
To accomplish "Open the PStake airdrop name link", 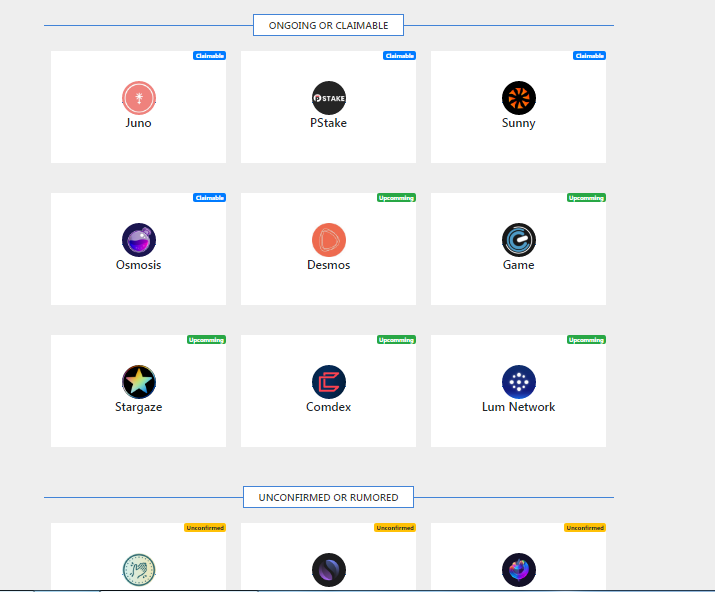I will pos(328,123).
